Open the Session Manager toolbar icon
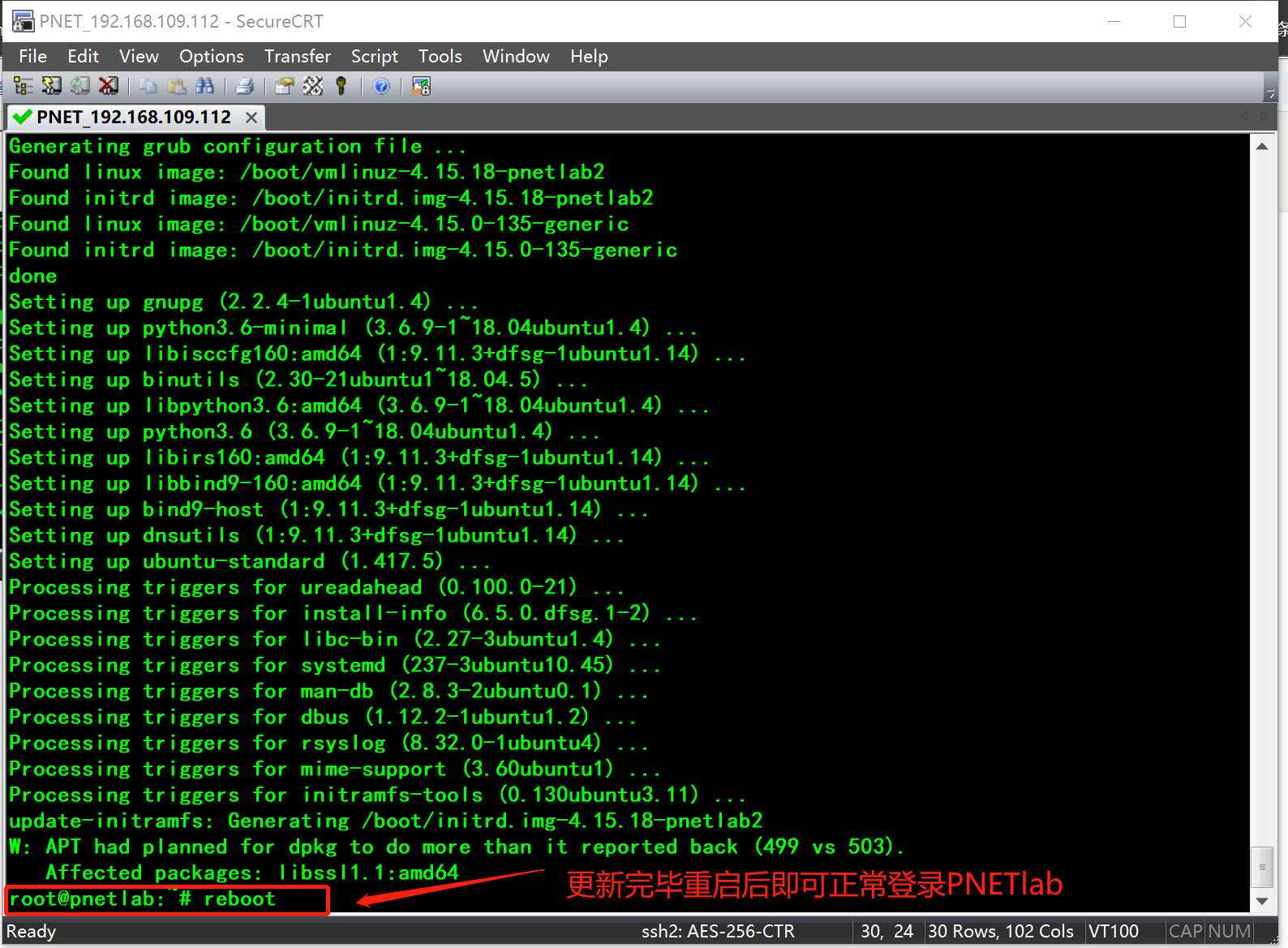Viewport: 1288px width, 948px height. 24,86
